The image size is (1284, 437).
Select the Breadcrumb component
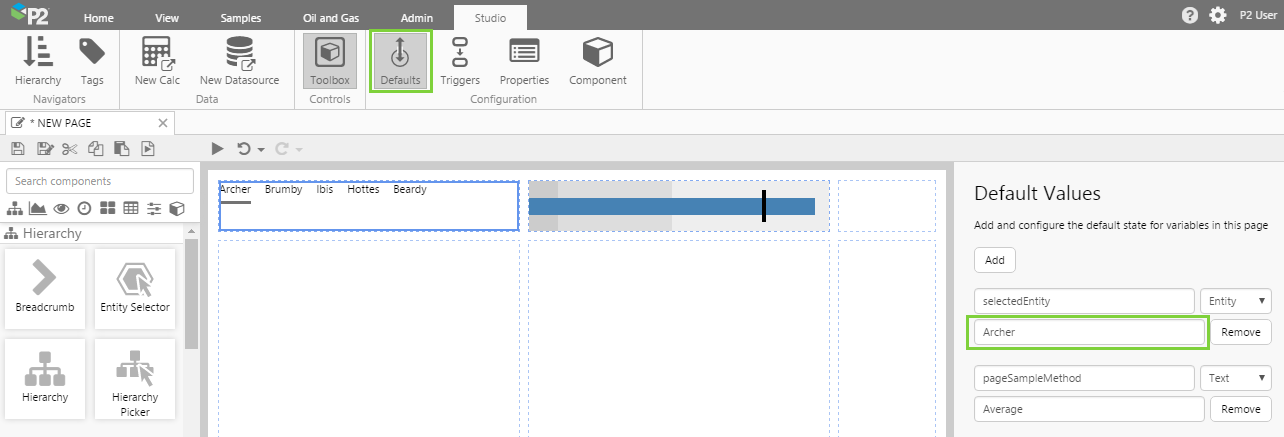pos(45,288)
